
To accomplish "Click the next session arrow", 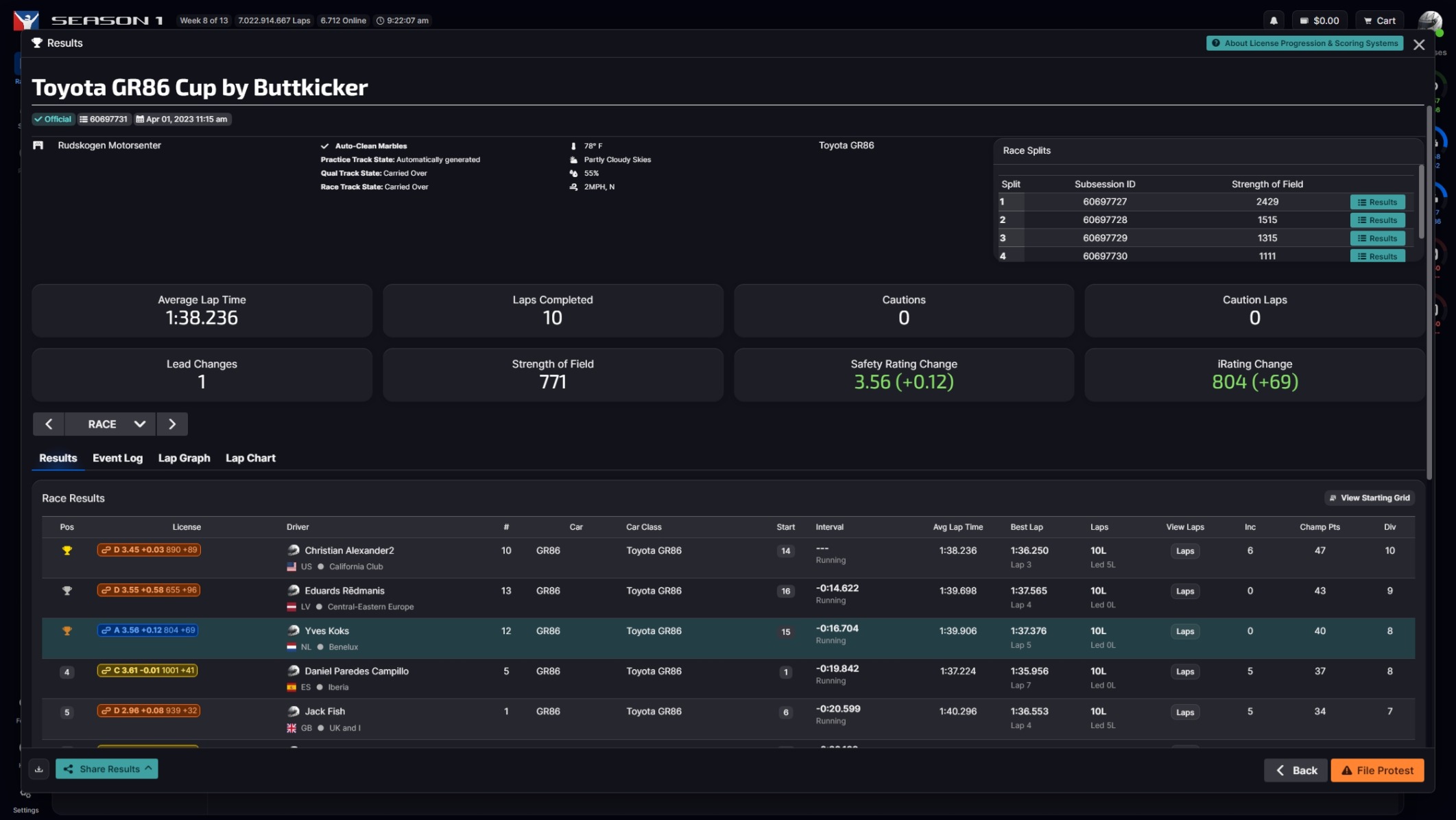I will click(172, 424).
